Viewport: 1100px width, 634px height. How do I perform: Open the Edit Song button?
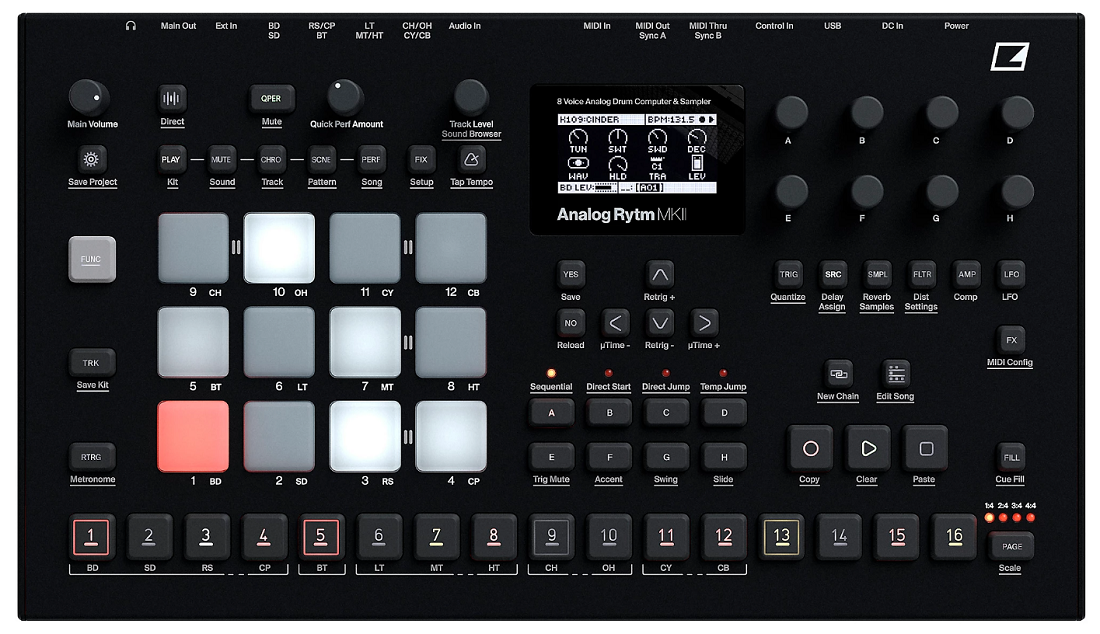point(896,374)
